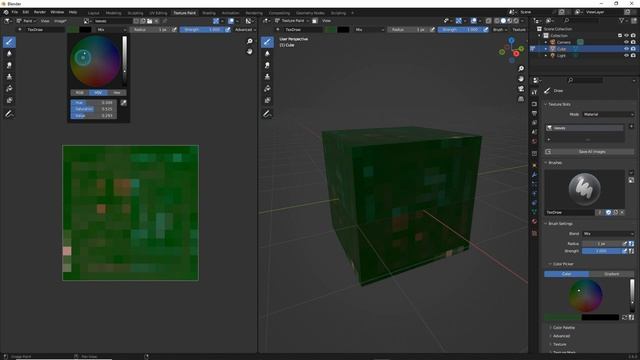The width and height of the screenshot is (640, 360).
Task: Expand Advanced panel in properties
Action: (x=561, y=336)
